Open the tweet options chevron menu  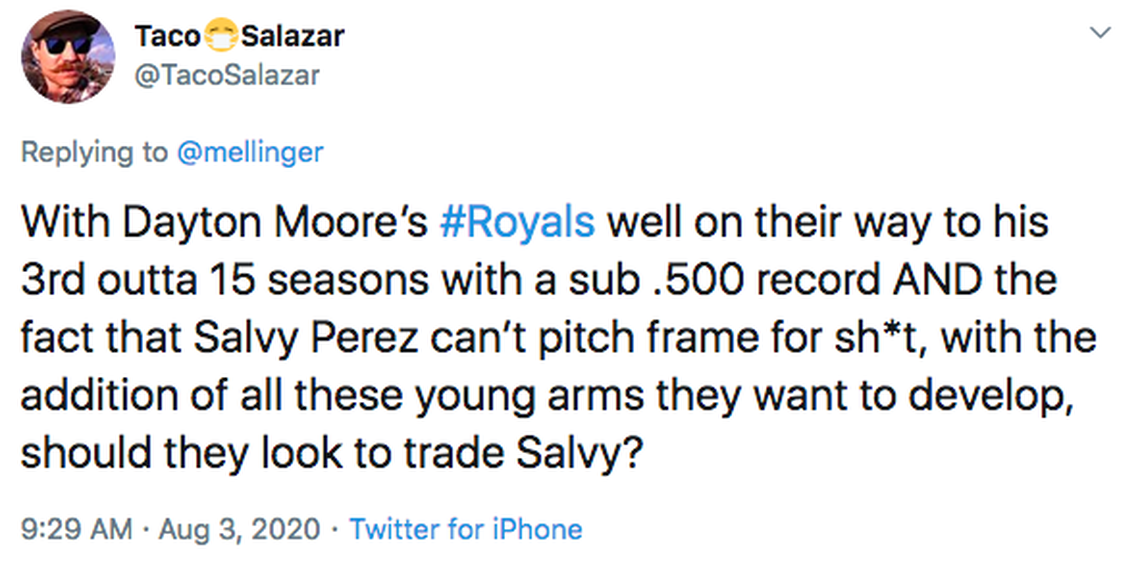tap(1100, 34)
